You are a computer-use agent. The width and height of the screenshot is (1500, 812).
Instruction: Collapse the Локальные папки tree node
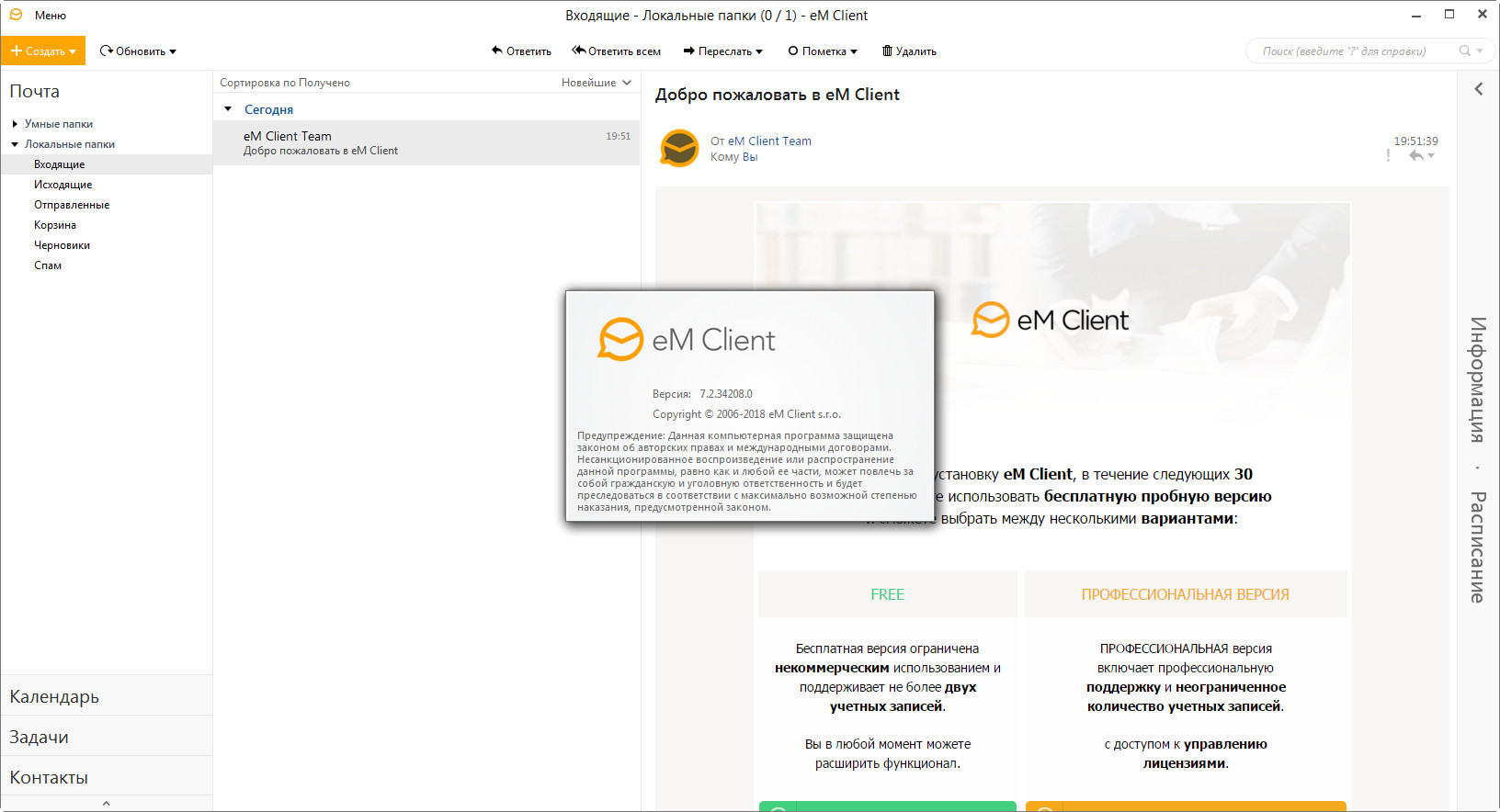coord(15,144)
